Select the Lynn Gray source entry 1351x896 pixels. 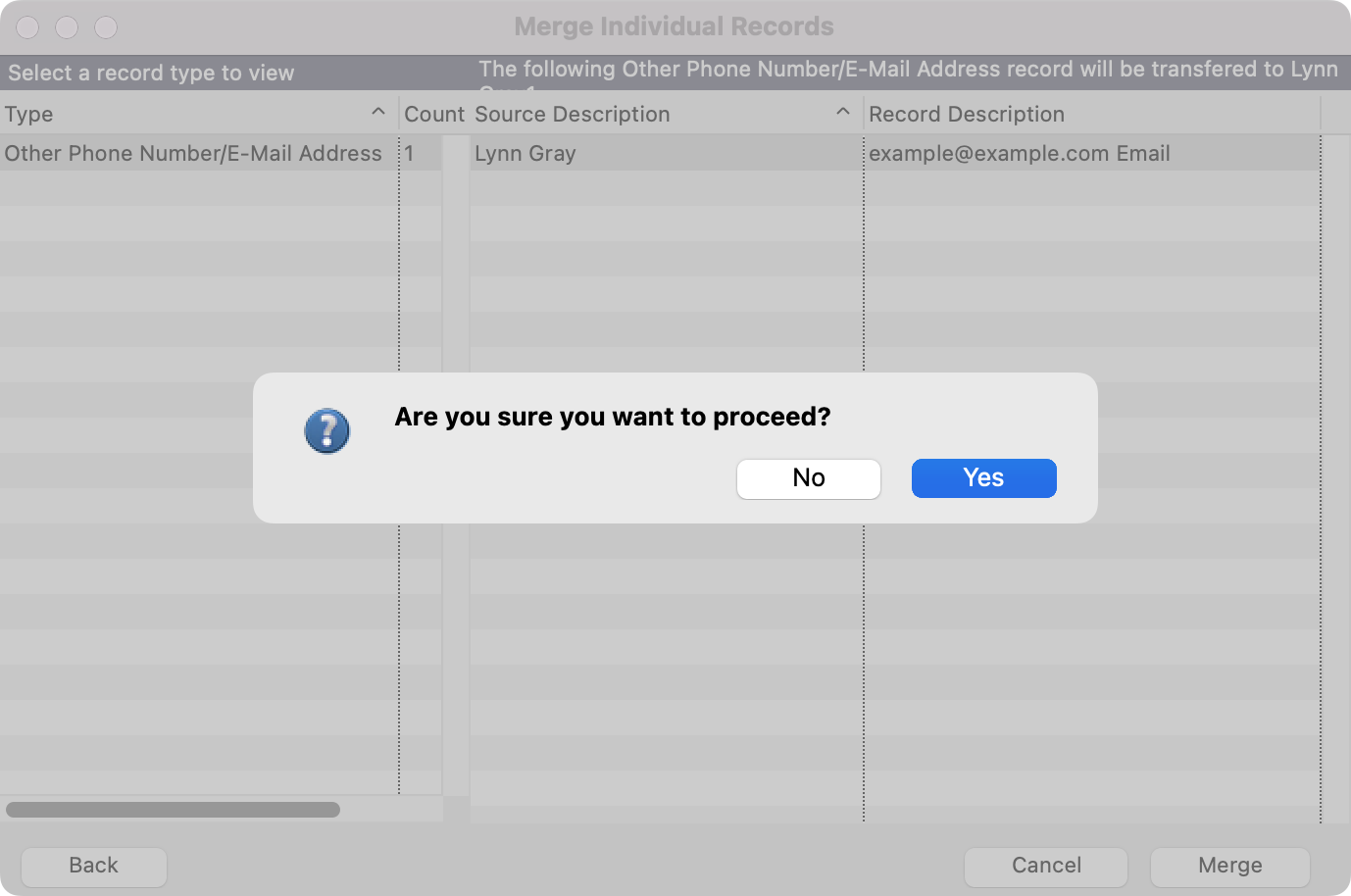(x=525, y=153)
